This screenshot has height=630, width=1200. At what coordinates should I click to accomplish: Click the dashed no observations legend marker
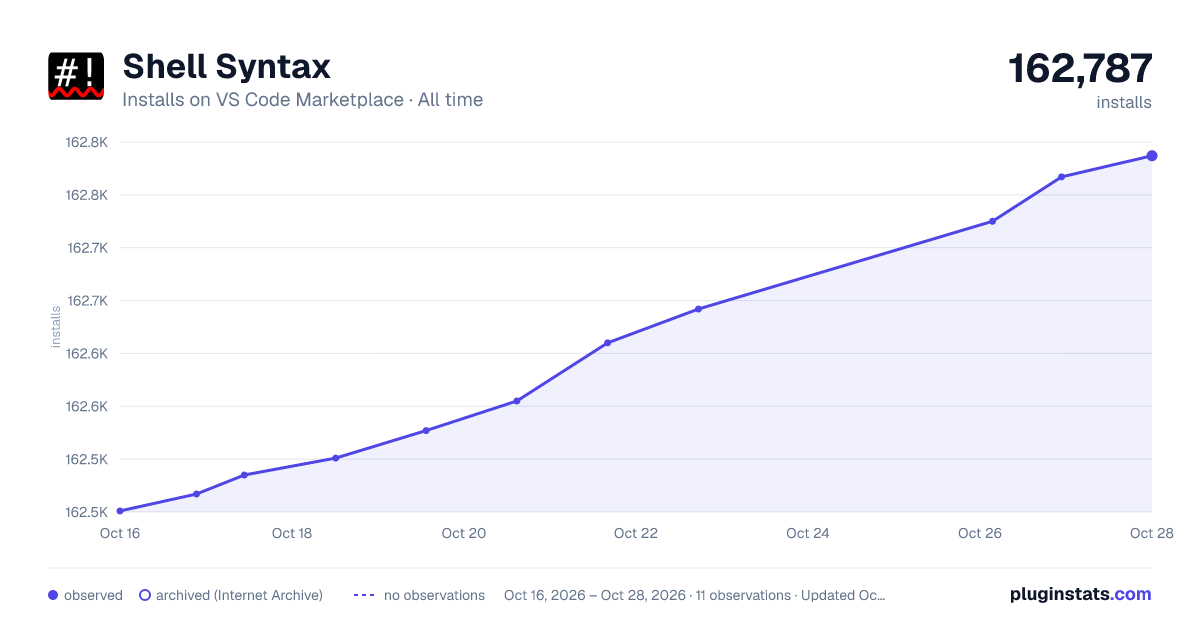[x=364, y=595]
